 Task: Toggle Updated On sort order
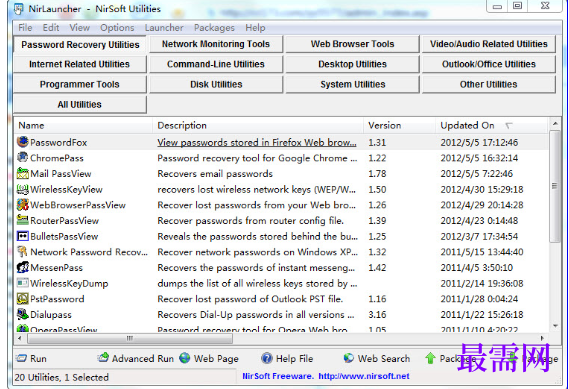click(x=491, y=126)
